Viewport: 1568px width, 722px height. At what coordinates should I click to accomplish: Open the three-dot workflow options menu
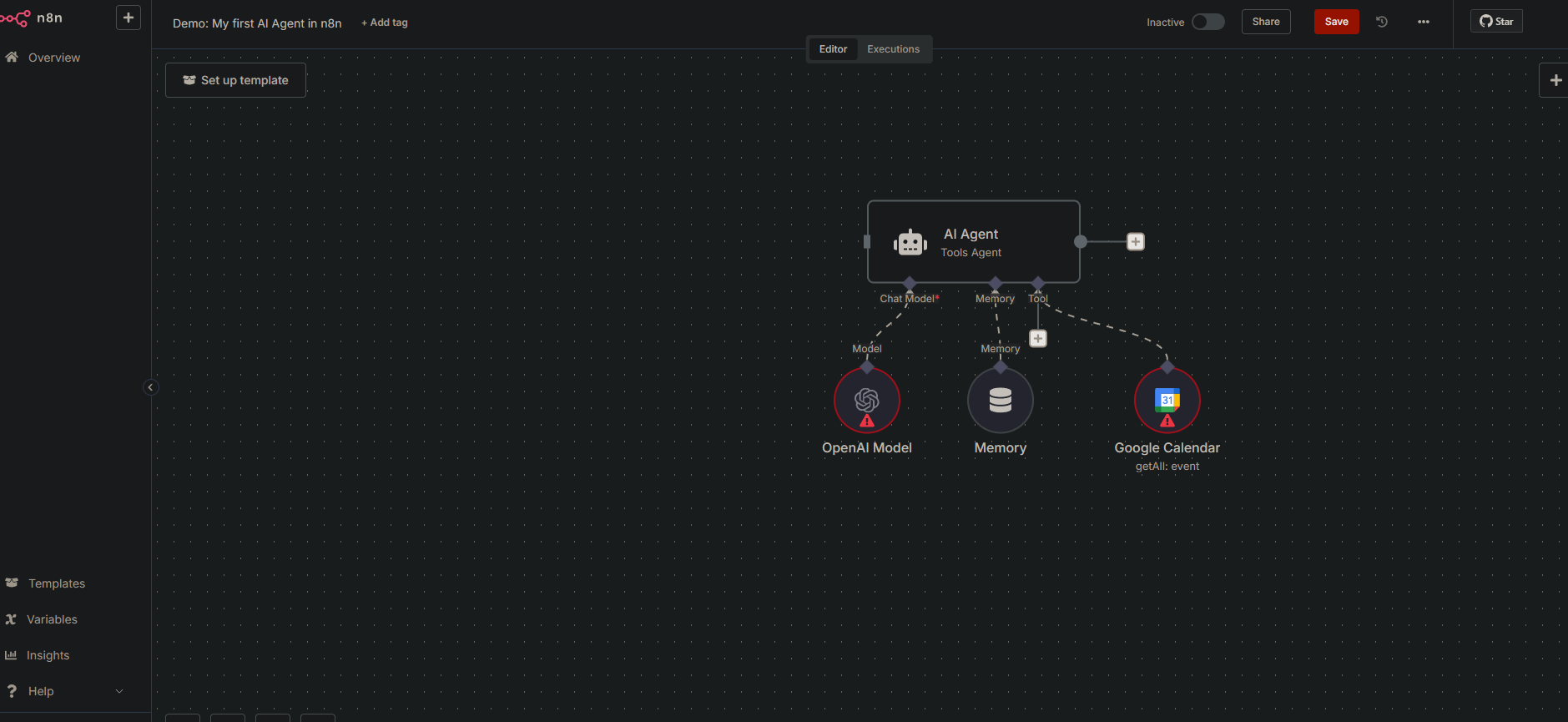pyautogui.click(x=1424, y=22)
